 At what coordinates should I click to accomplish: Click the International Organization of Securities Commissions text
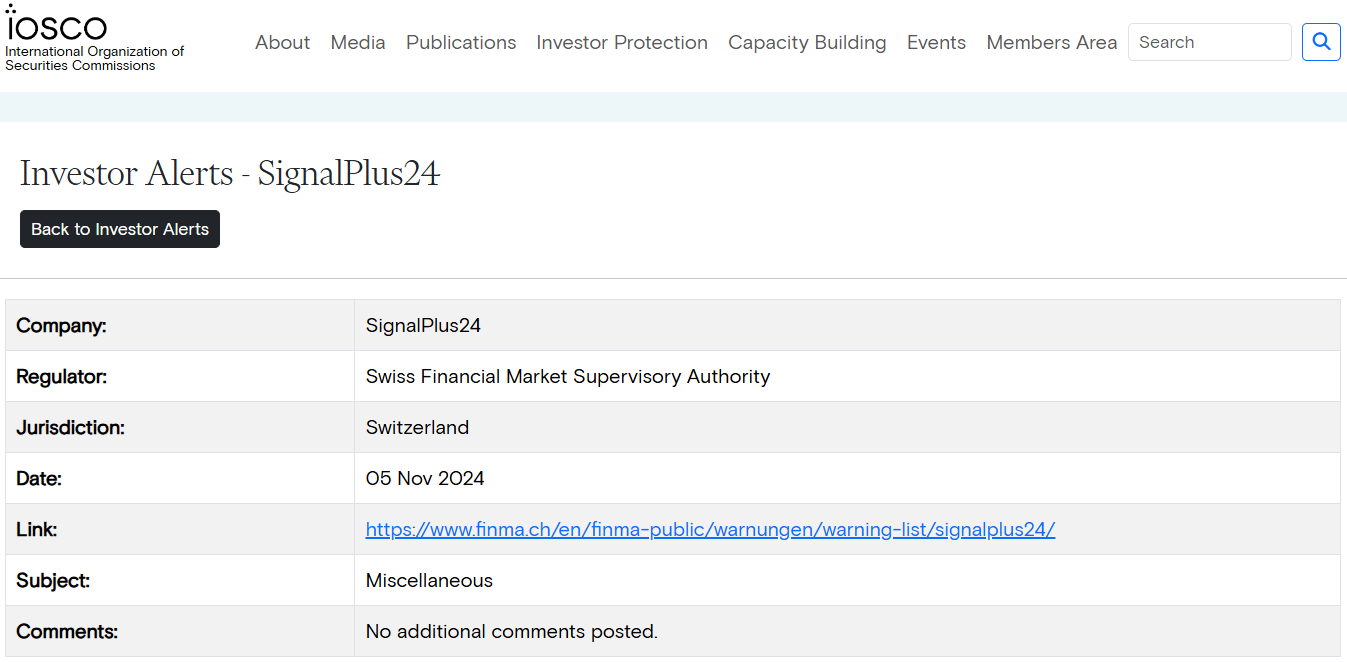95,59
